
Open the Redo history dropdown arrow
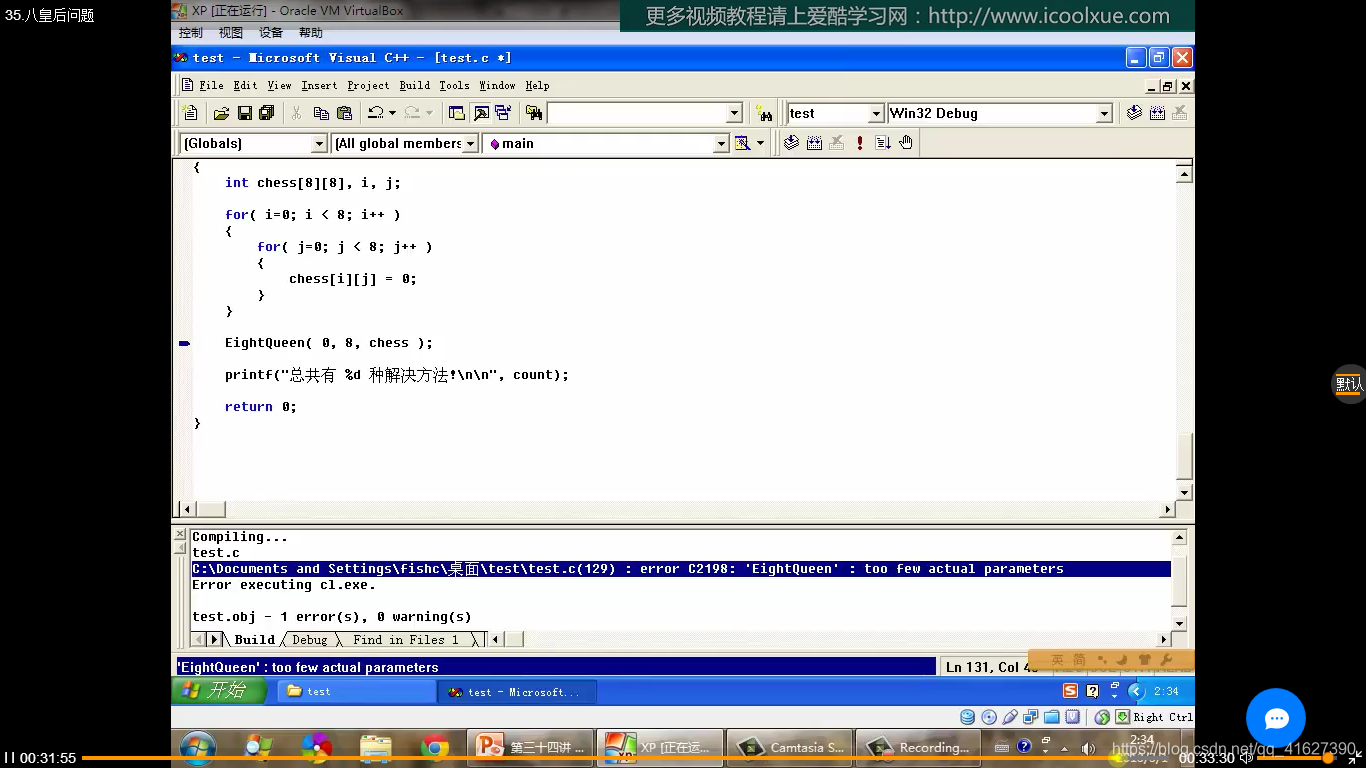click(x=429, y=113)
